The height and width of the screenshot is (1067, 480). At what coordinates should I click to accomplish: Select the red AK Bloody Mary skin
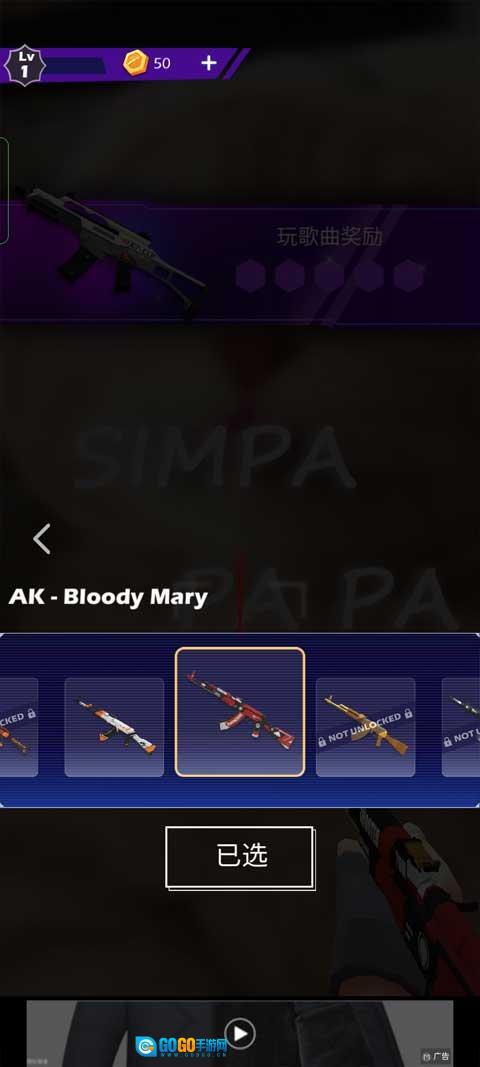(x=240, y=712)
